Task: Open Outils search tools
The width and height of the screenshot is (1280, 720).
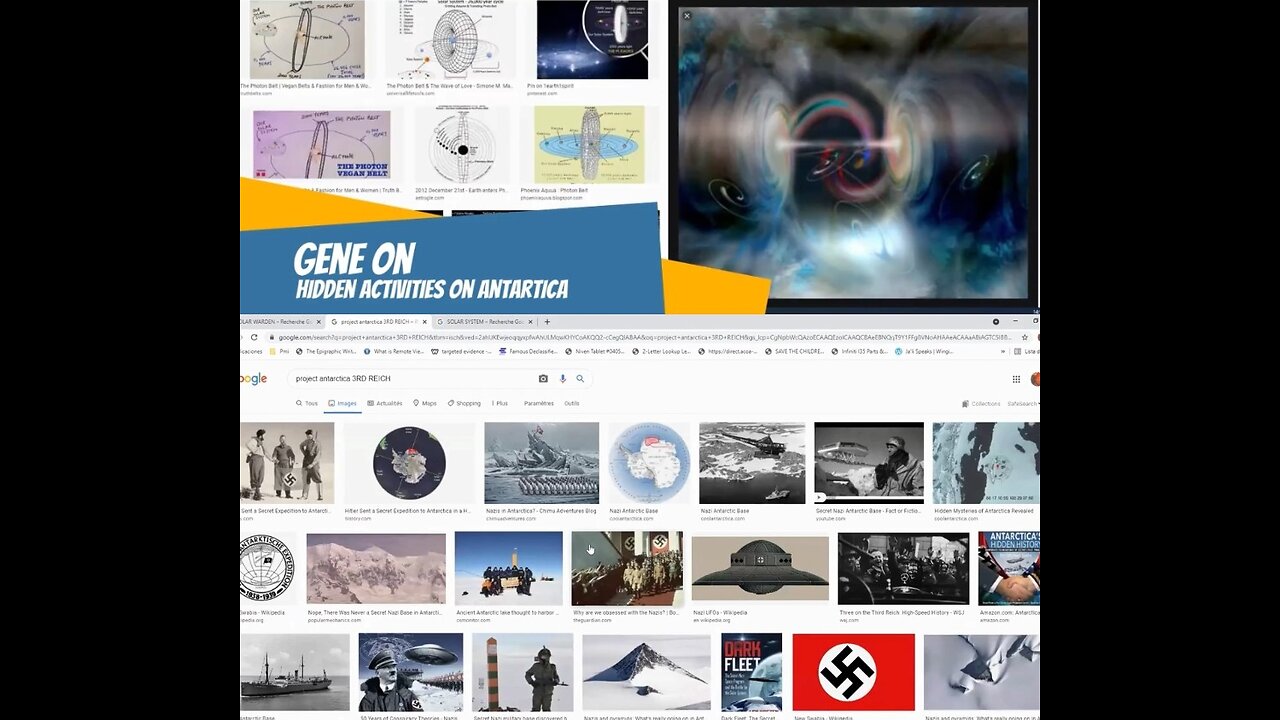Action: point(572,404)
